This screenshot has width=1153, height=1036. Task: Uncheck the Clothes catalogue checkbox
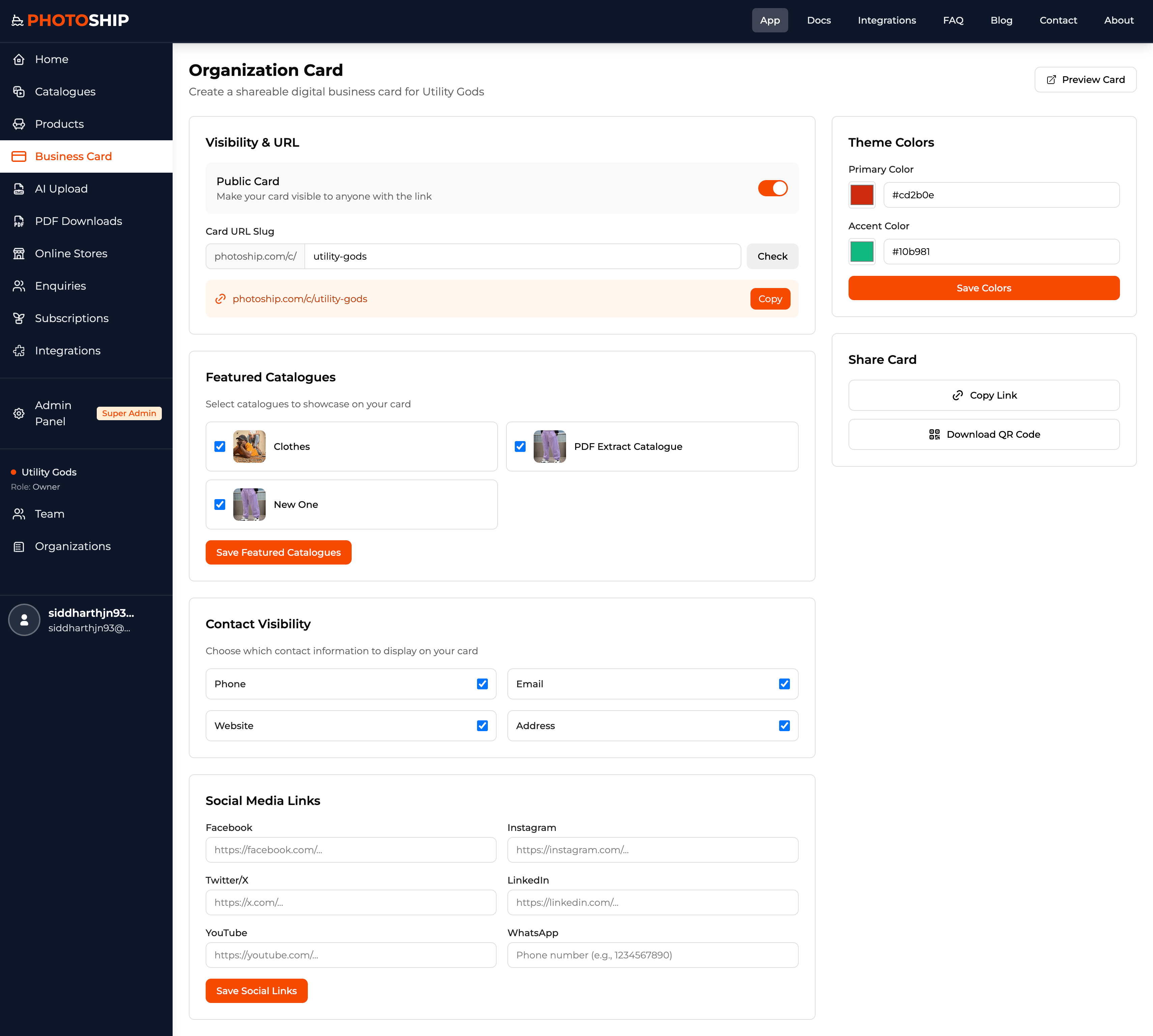click(220, 447)
